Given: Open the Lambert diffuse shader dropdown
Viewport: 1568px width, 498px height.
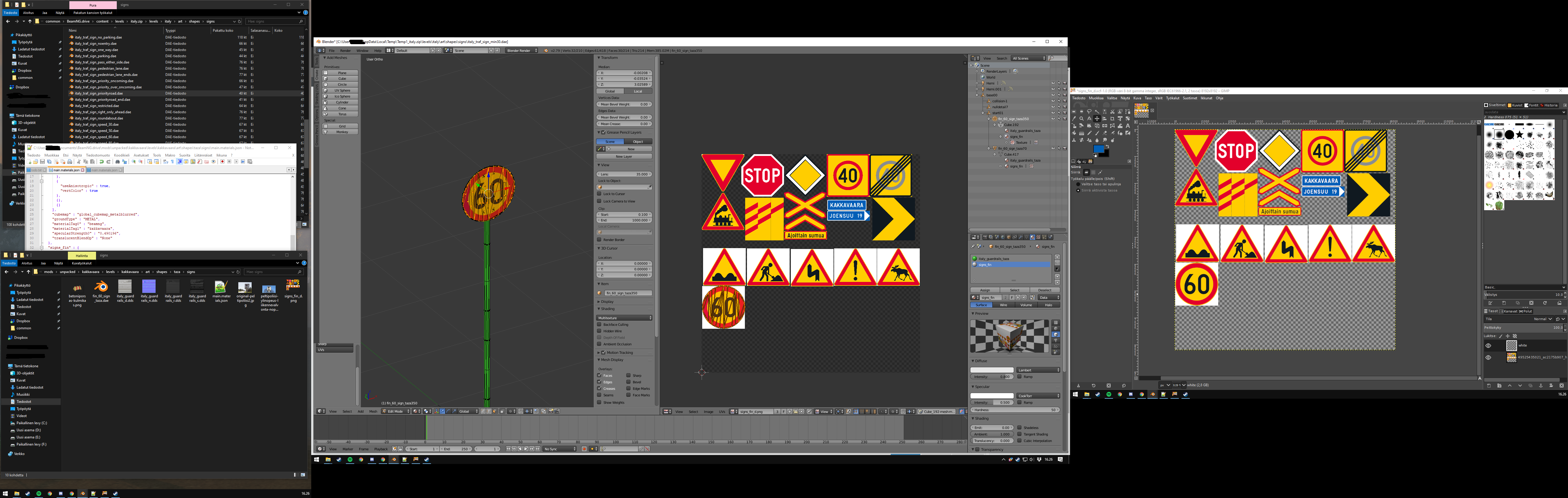Looking at the screenshot, I should 1038,370.
